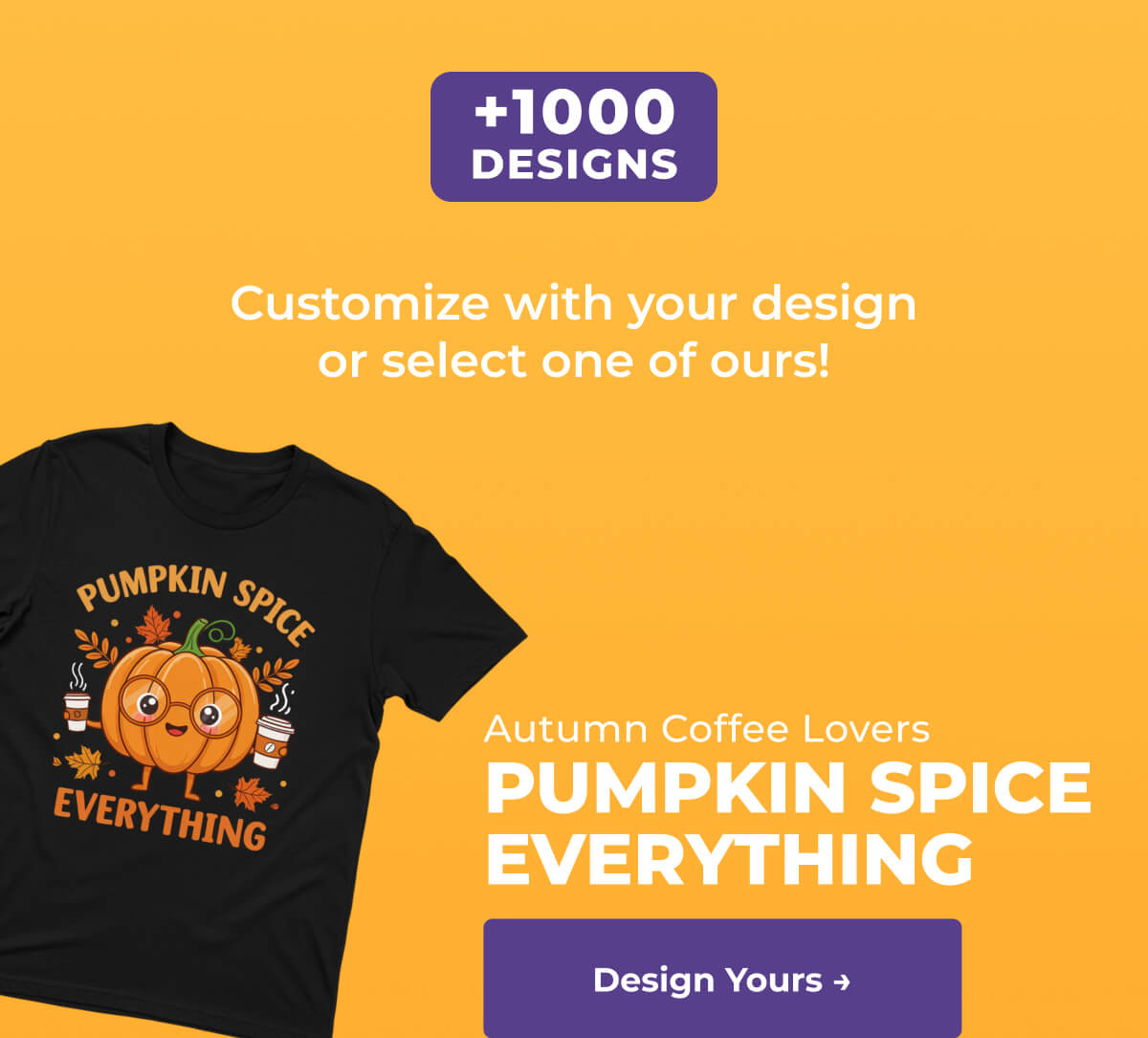Click the larger coffee cup with bean logo
The width and height of the screenshot is (1148, 1038).
274,741
